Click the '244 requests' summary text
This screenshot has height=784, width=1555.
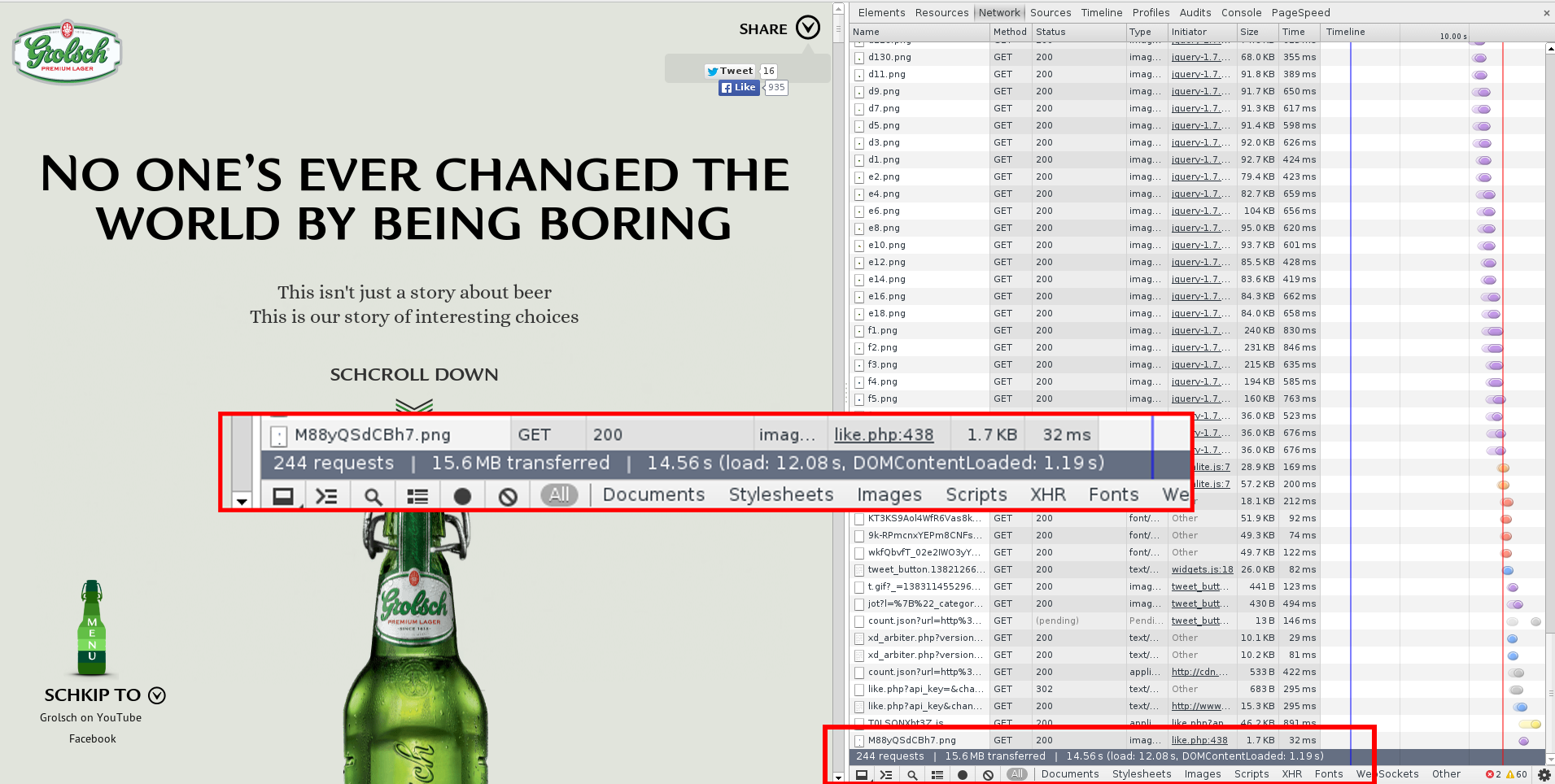(890, 757)
